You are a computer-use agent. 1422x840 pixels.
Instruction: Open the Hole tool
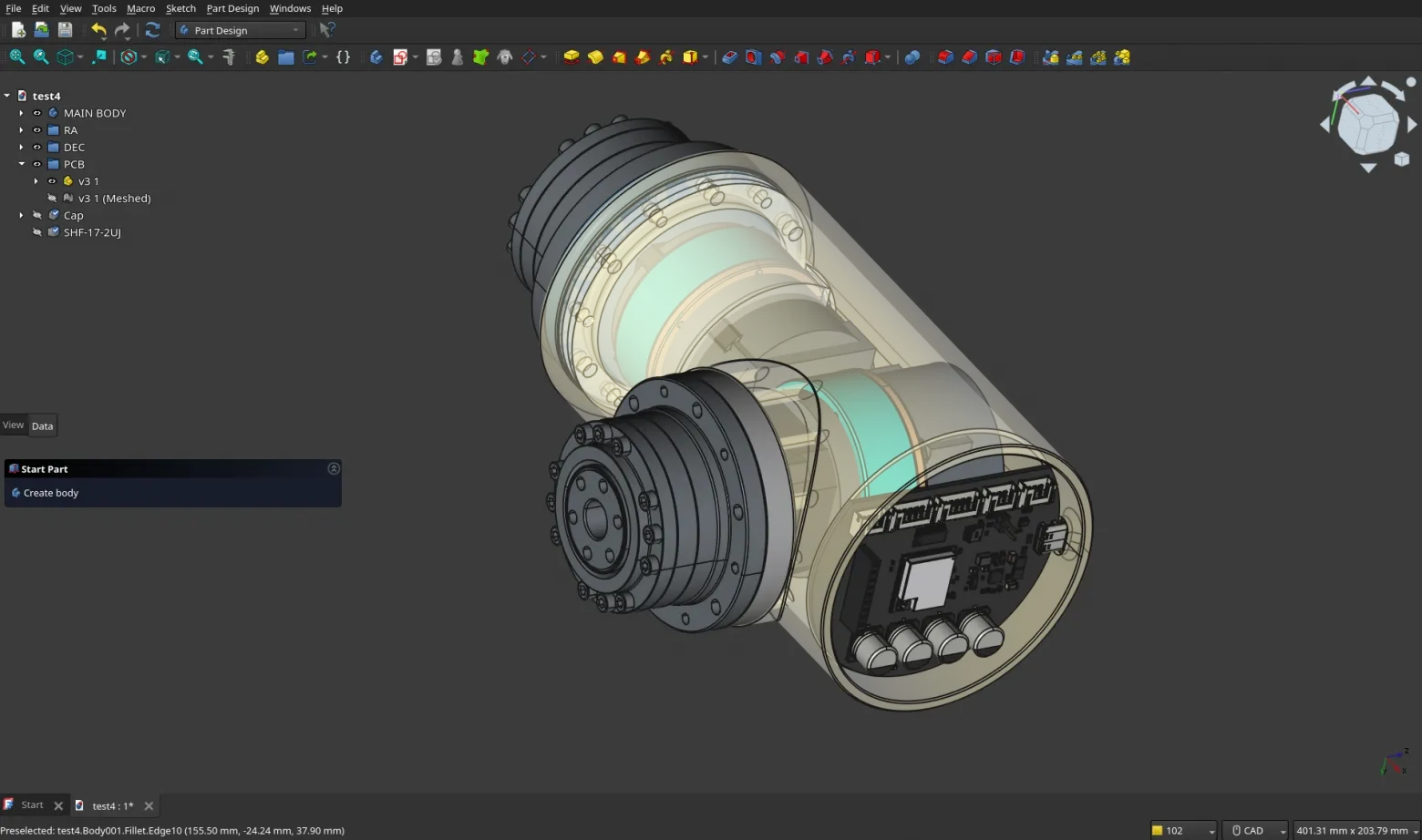(x=753, y=56)
